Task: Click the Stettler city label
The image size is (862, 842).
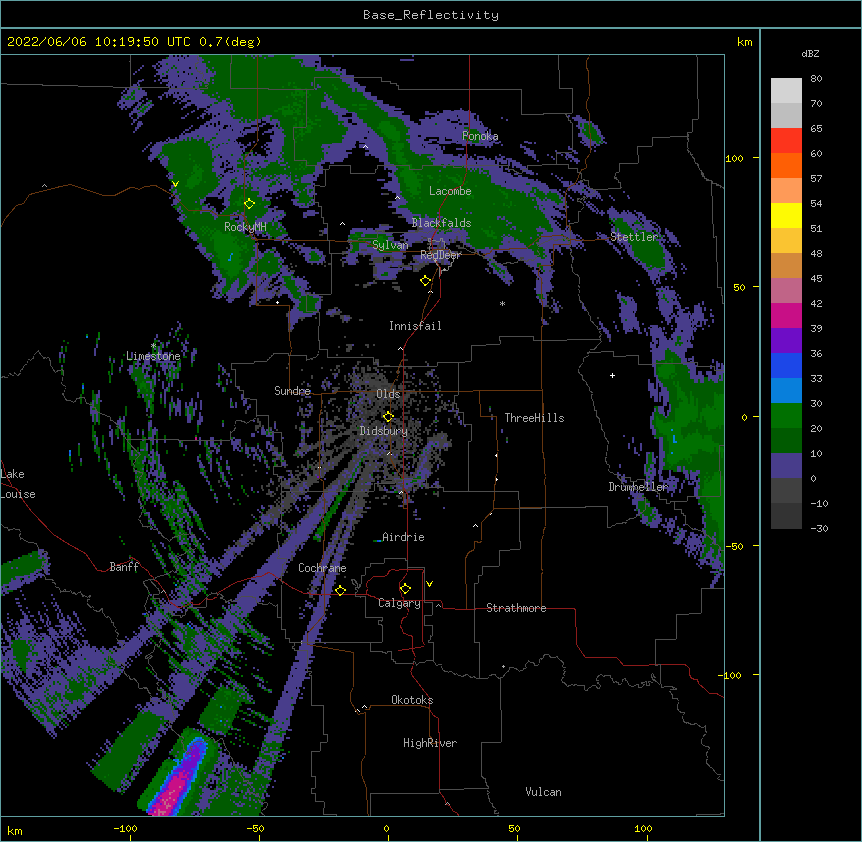Action: pyautogui.click(x=634, y=237)
